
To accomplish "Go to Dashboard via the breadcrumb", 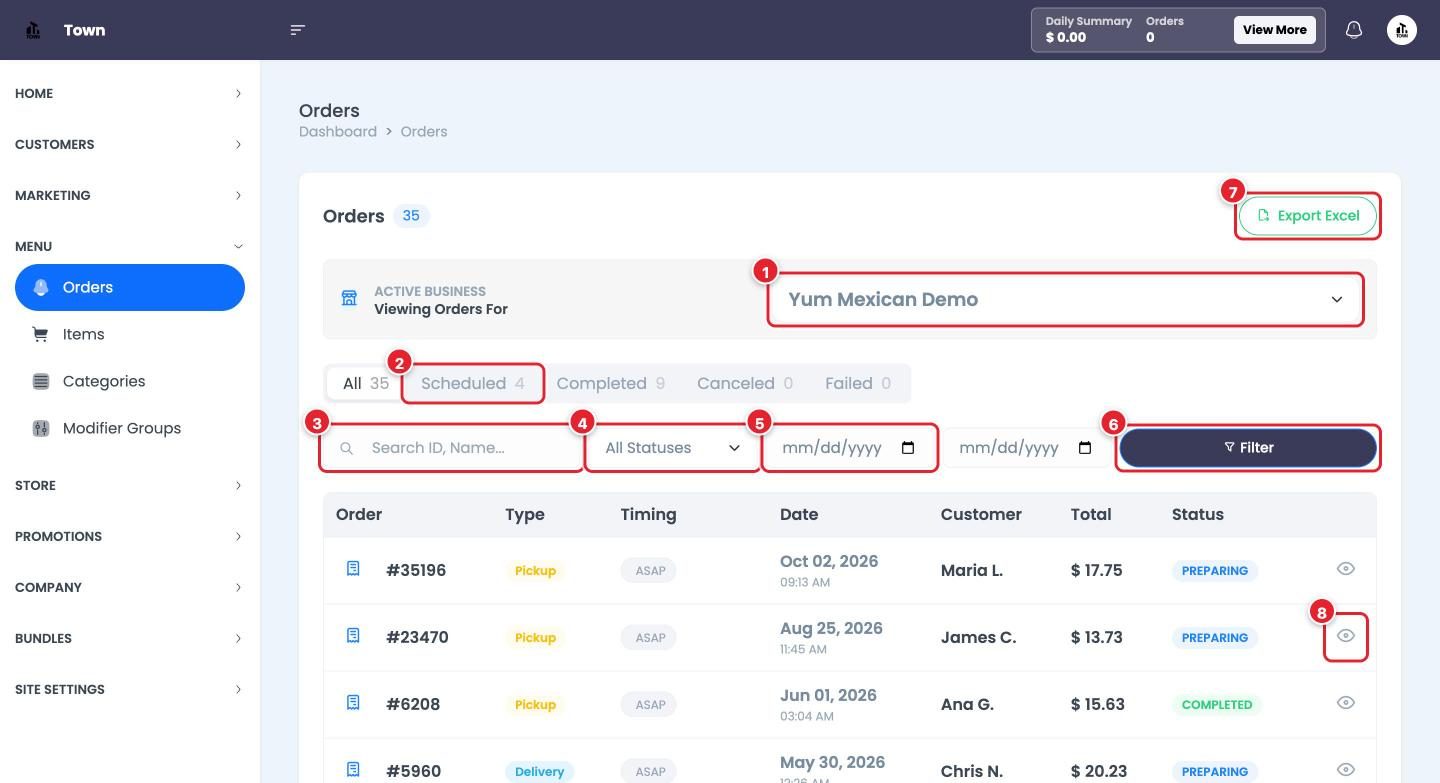I will pos(338,132).
